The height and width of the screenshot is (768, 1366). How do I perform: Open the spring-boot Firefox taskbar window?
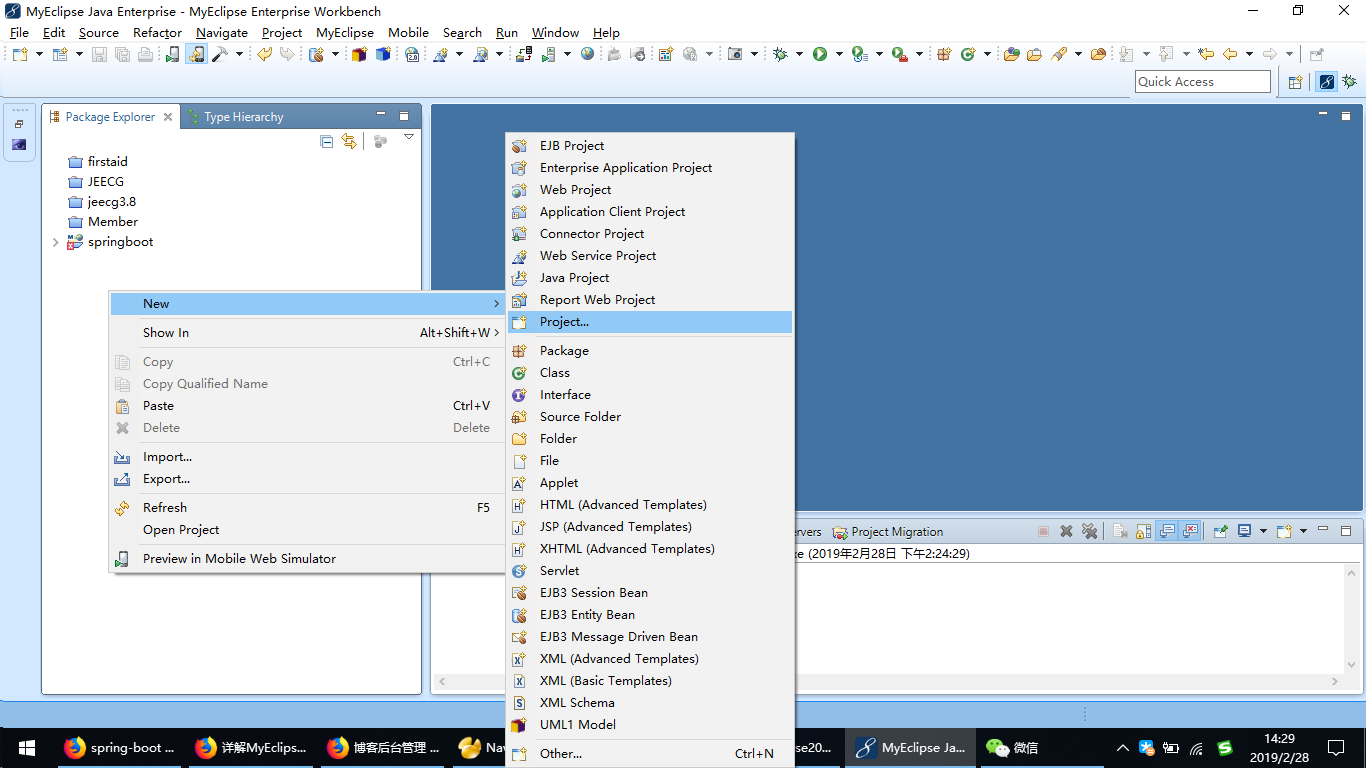pos(118,748)
